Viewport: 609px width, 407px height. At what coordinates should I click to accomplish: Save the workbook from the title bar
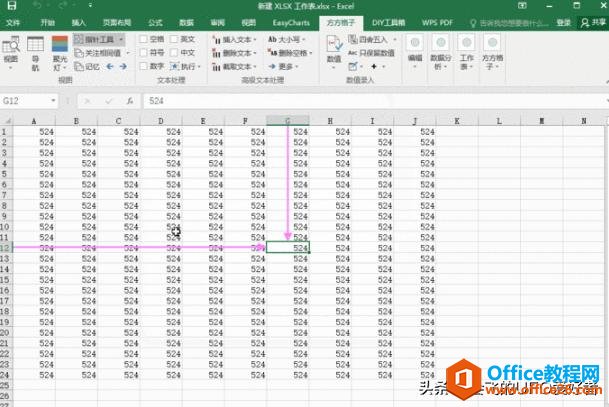(12, 5)
